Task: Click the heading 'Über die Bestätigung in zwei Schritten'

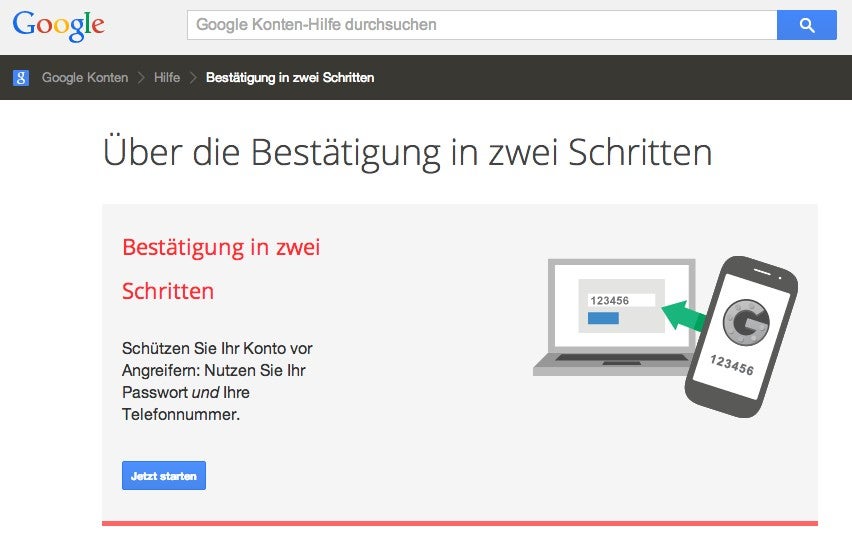Action: tap(407, 152)
